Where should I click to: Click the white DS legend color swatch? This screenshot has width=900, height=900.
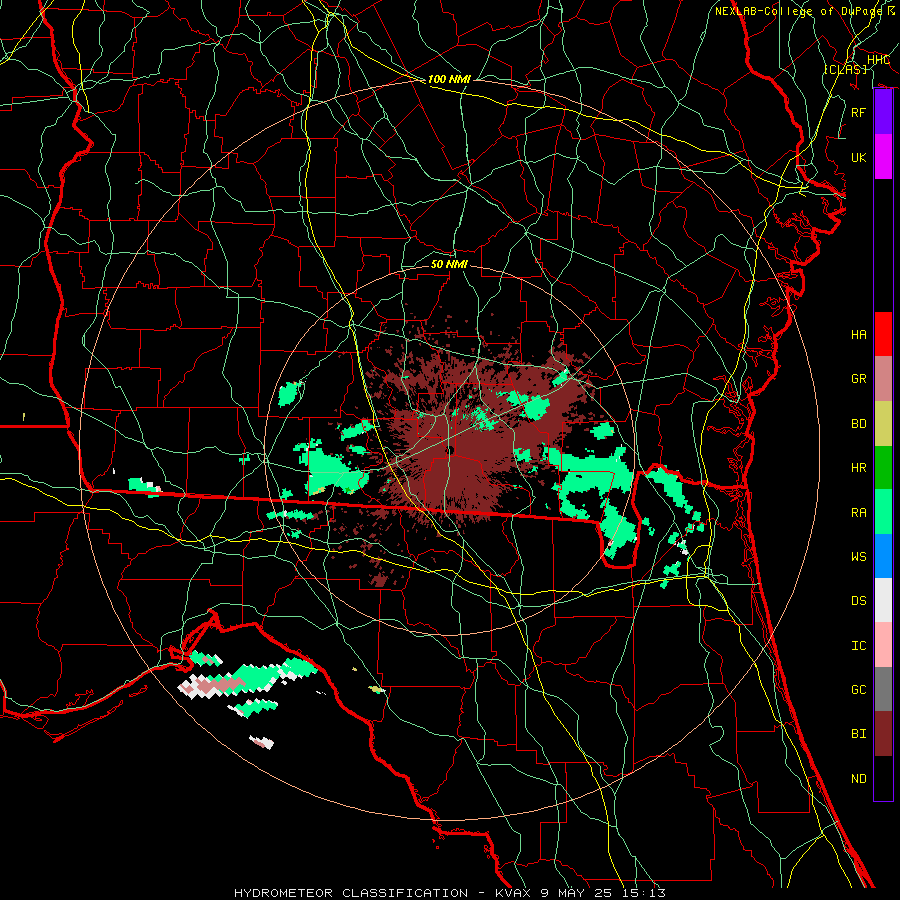coord(883,600)
